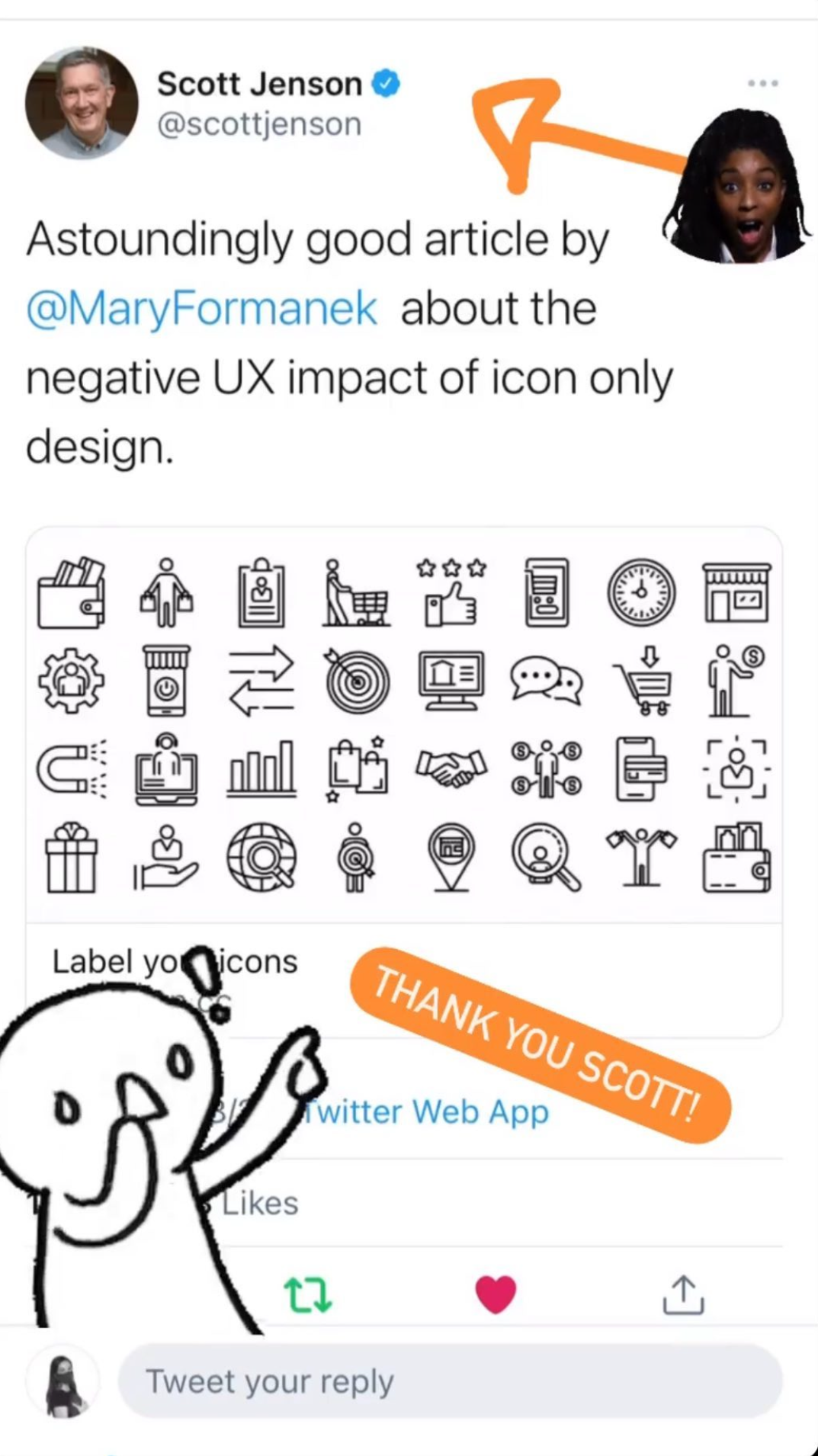Tap the blue verified badge
818x1456 pixels.
(x=386, y=83)
